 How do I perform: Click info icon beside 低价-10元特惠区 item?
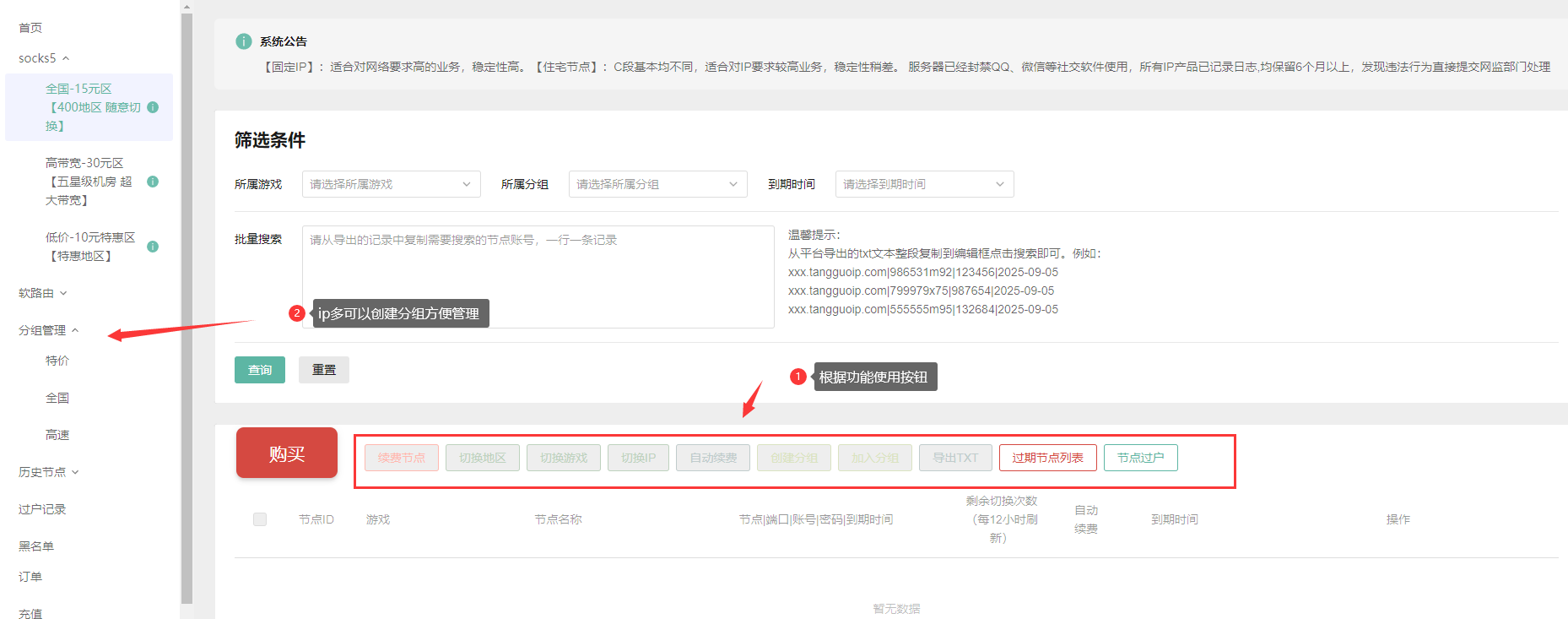click(x=153, y=247)
